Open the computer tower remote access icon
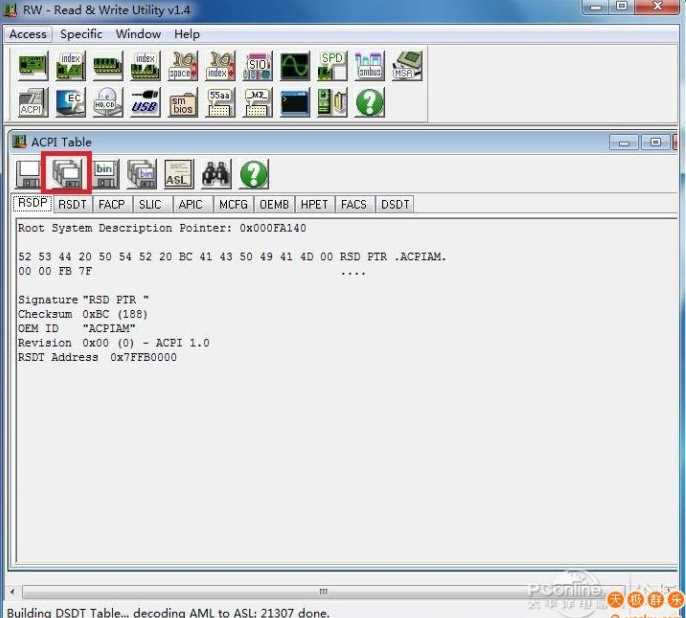Image resolution: width=686 pixels, height=618 pixels. click(332, 102)
